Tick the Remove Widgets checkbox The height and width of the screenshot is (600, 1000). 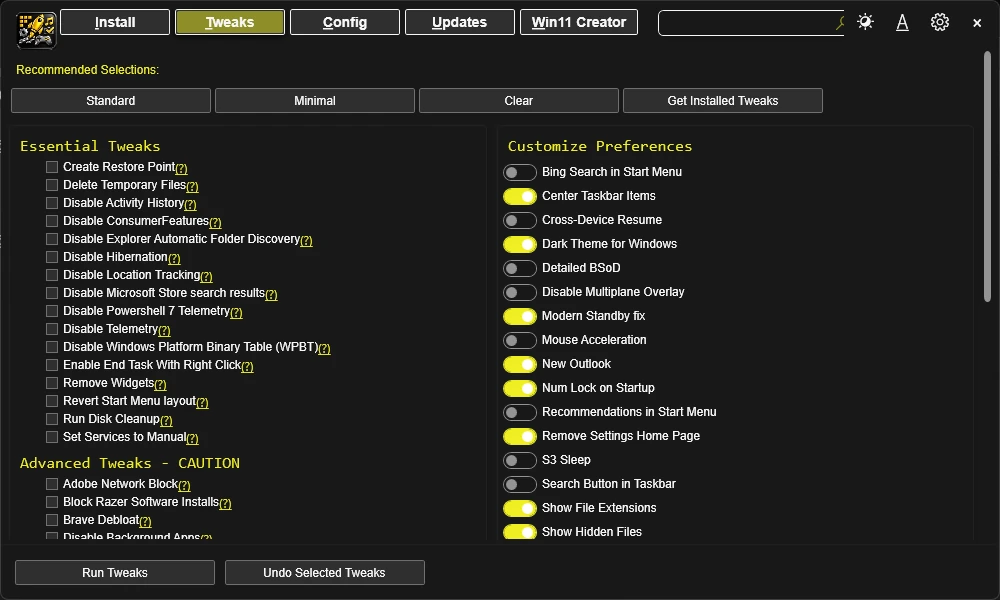point(52,383)
